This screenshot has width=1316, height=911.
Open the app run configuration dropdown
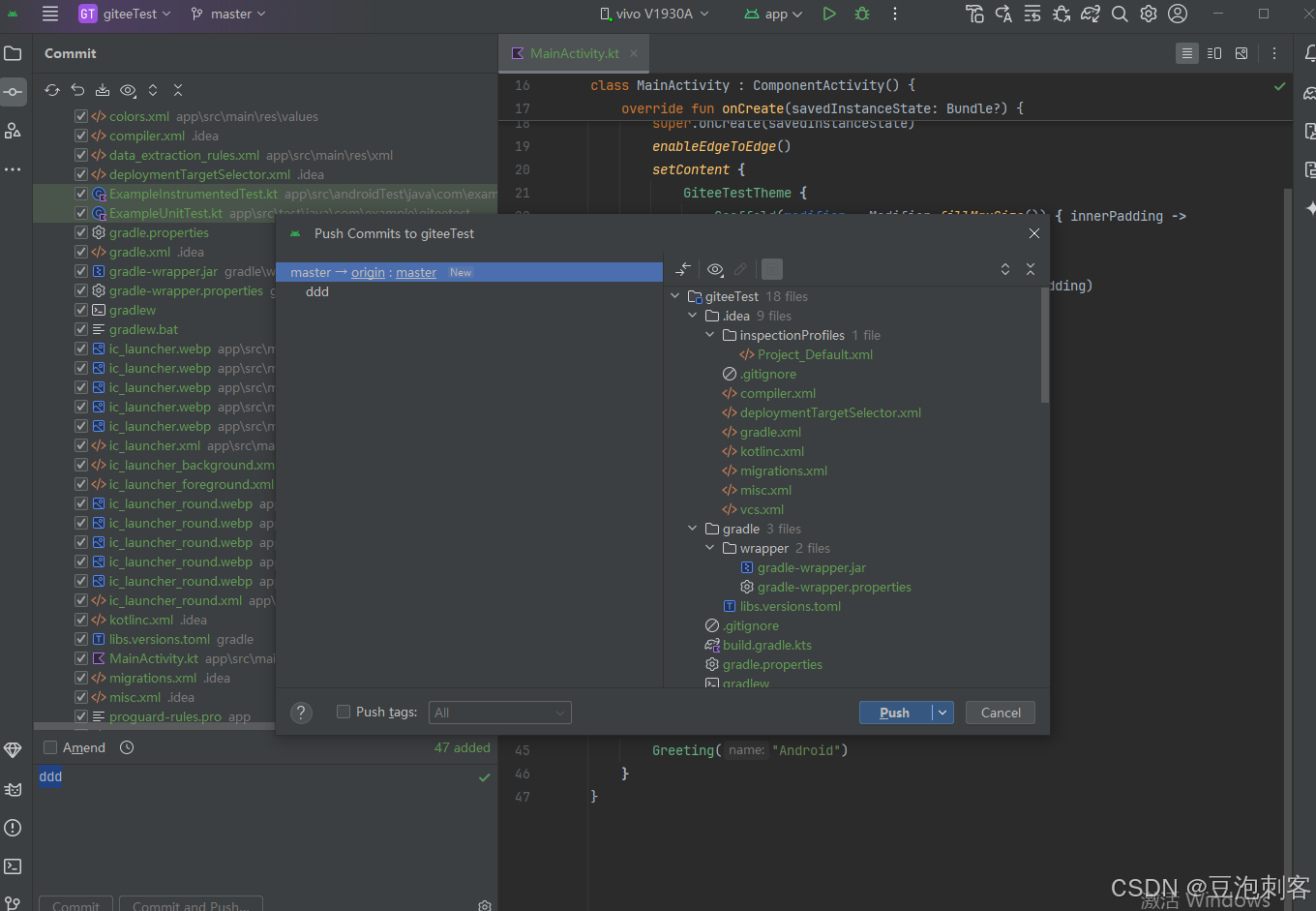coord(773,14)
